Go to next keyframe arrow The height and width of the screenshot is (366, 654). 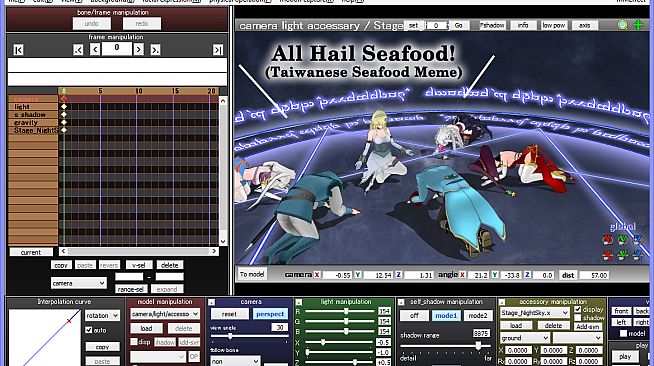tap(155, 50)
